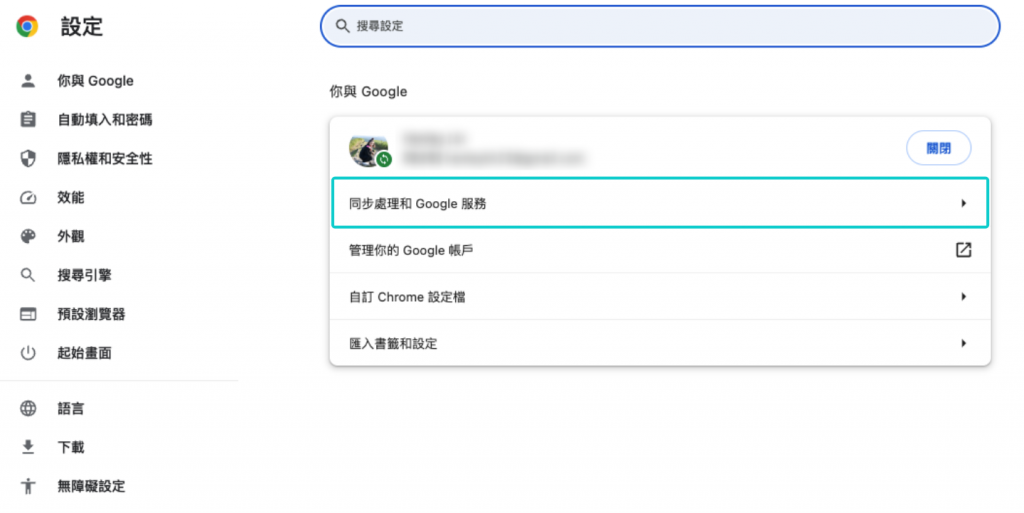Click the profile avatar picture
Screen dimensions: 1024x513
pos(364,150)
